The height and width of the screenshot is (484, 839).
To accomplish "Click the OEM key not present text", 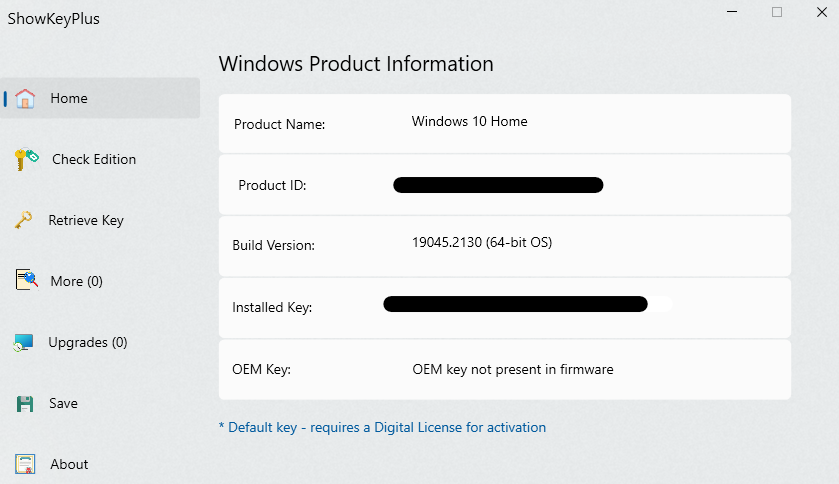I will (513, 369).
